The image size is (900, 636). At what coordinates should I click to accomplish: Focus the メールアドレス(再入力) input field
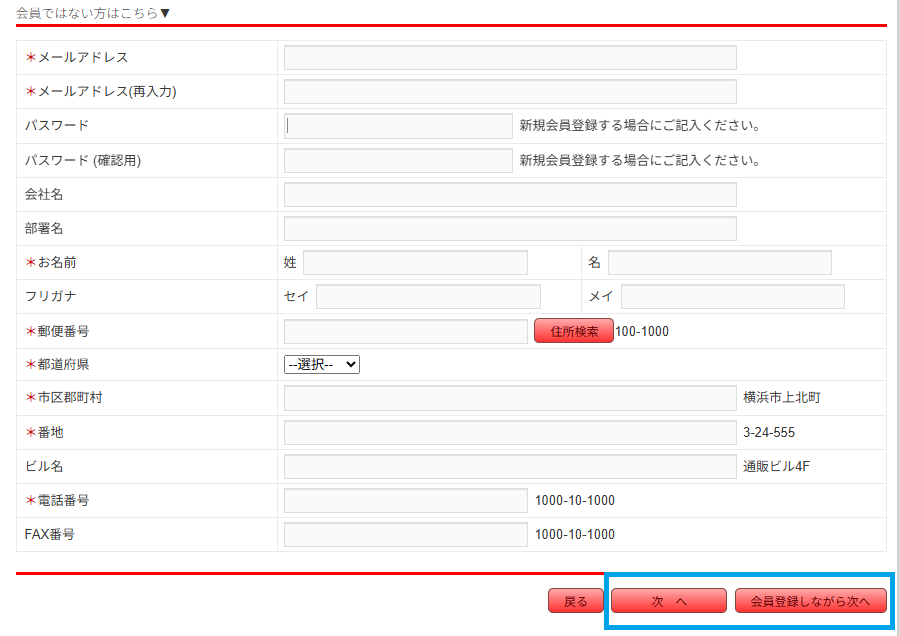pyautogui.click(x=510, y=91)
